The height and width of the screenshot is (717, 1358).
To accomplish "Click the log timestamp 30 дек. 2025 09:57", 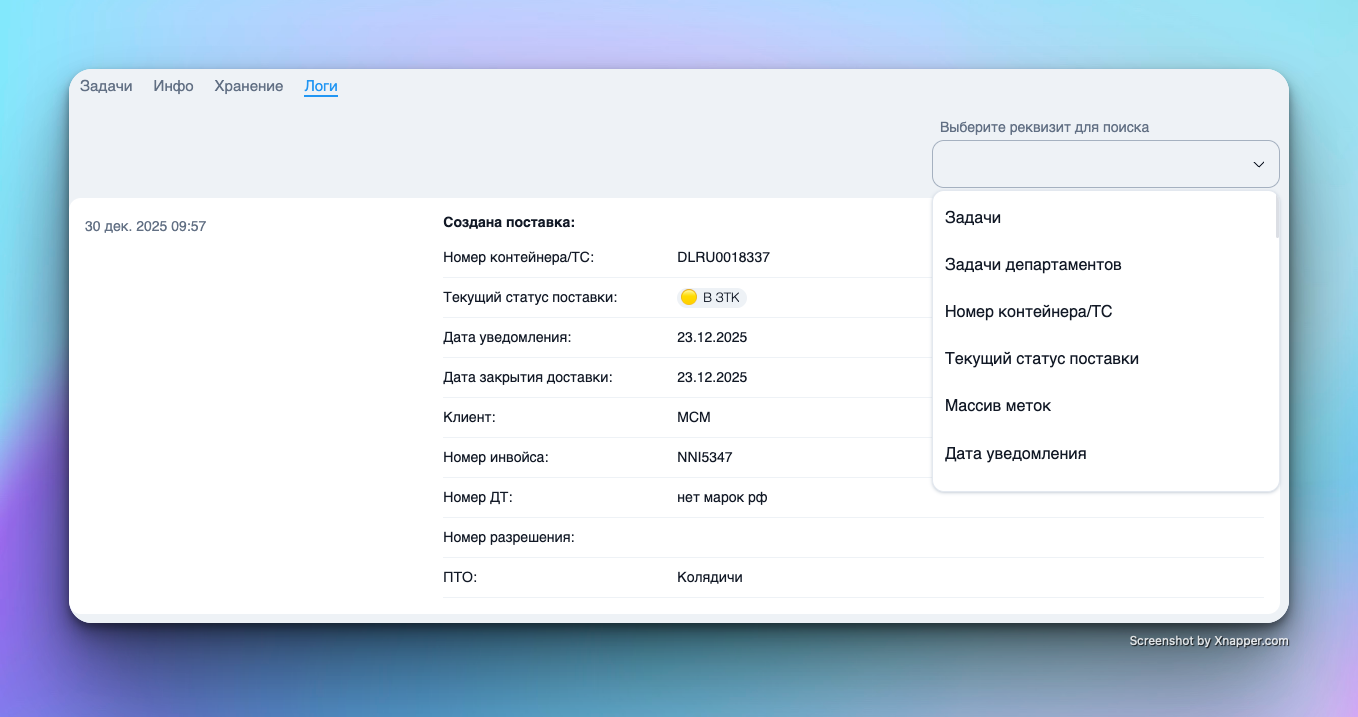I will point(145,226).
